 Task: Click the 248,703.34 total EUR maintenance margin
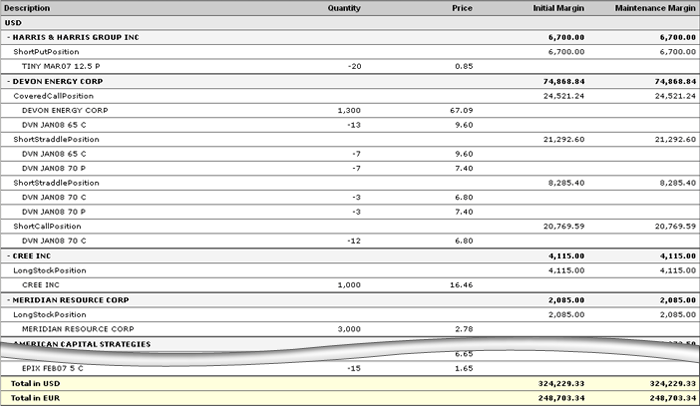(673, 398)
